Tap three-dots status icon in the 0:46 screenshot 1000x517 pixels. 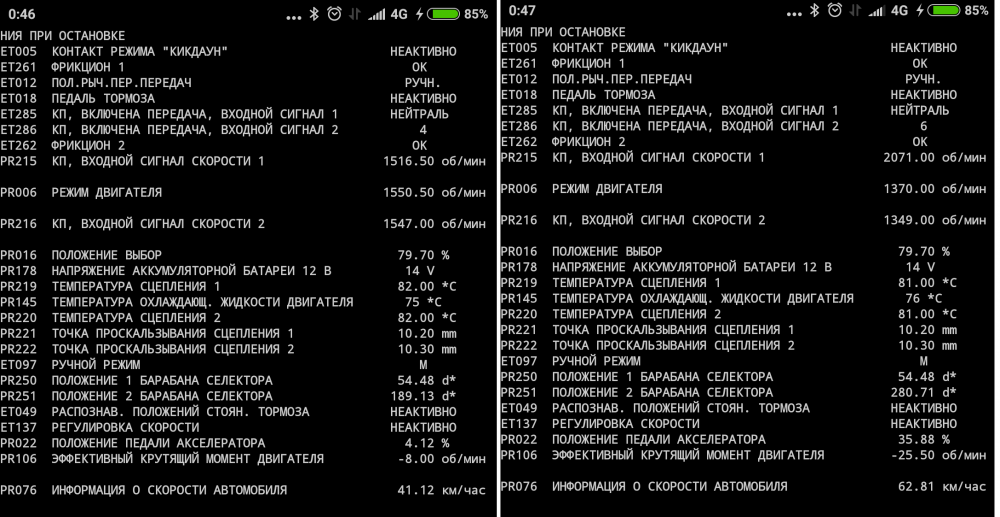pos(293,18)
